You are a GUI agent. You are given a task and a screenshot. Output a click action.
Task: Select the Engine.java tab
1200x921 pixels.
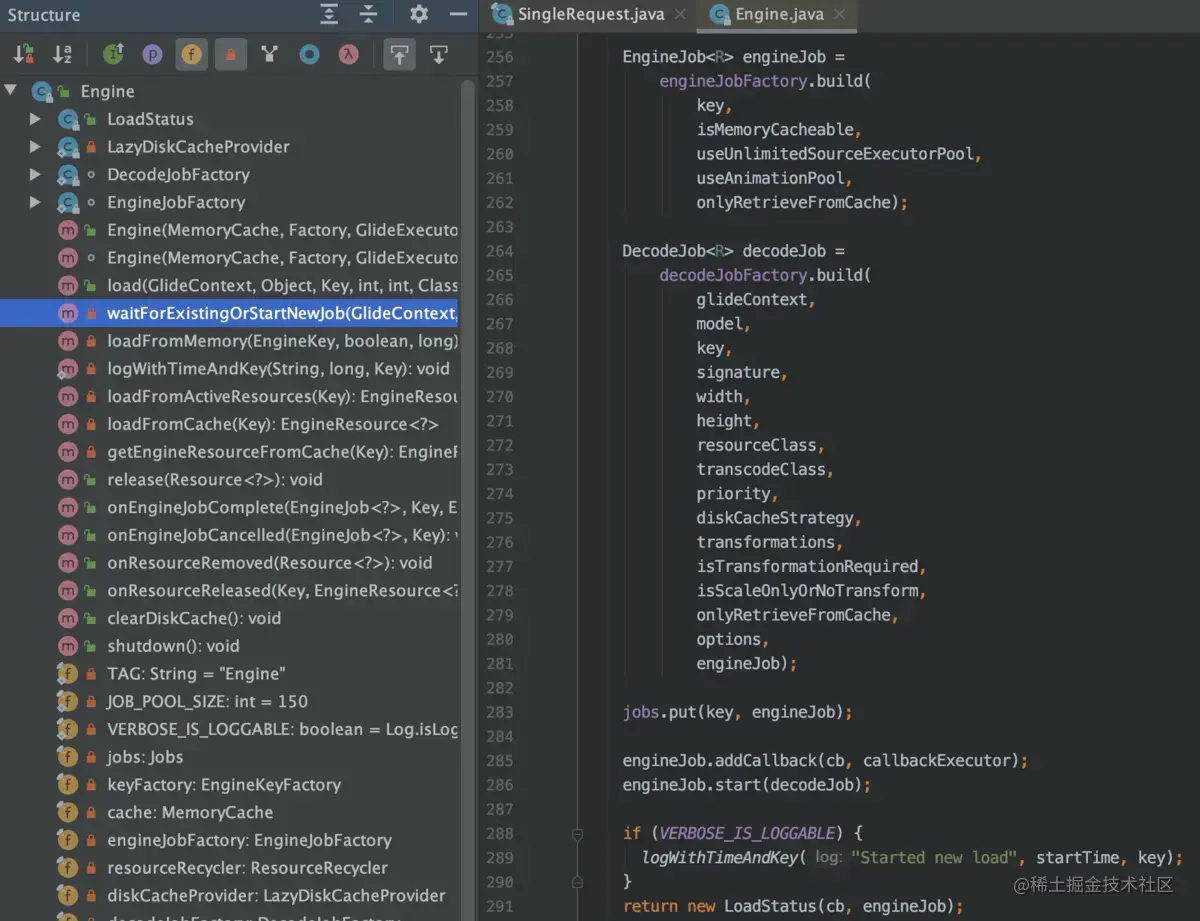pyautogui.click(x=777, y=14)
